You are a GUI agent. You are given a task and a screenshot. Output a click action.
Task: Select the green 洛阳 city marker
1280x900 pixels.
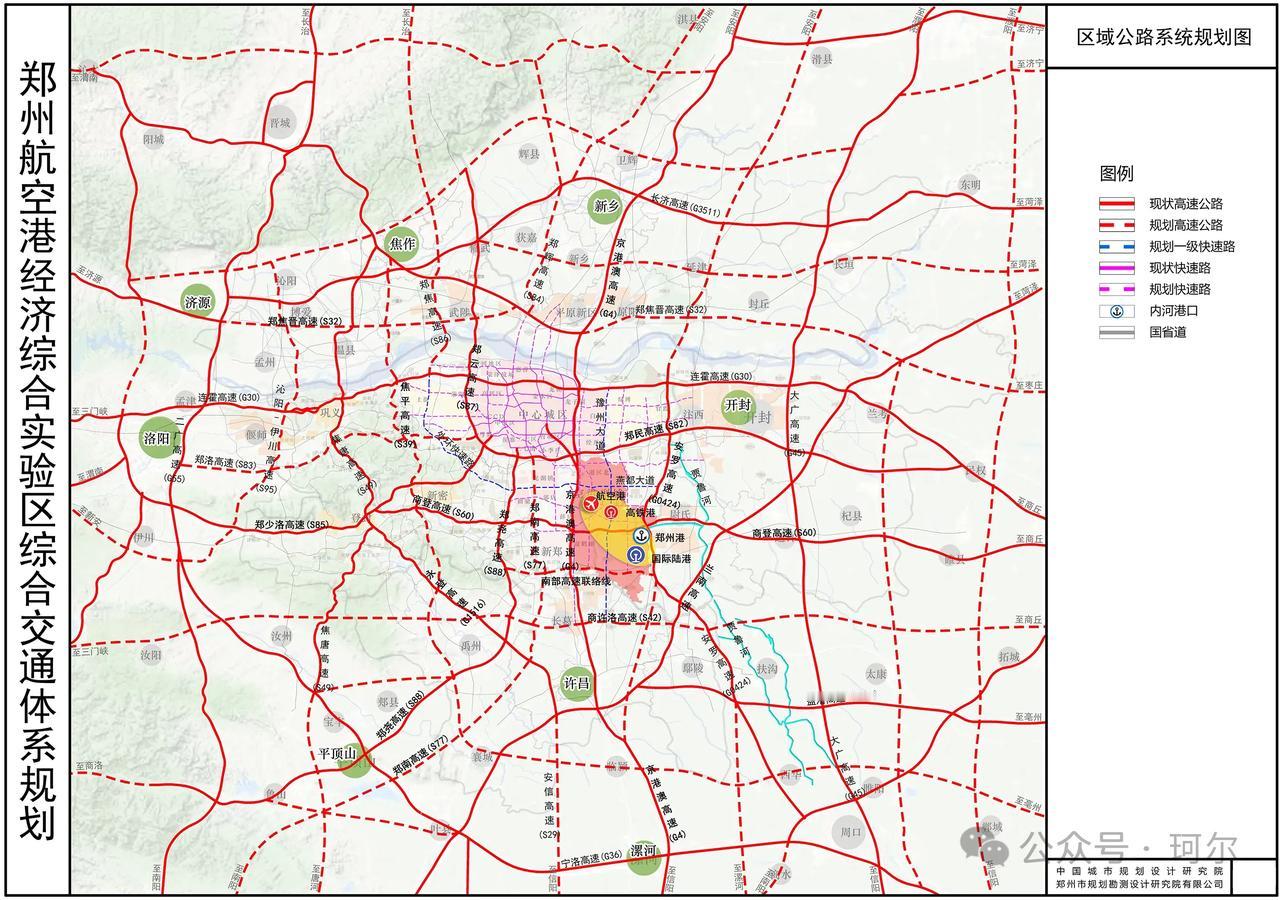point(159,438)
